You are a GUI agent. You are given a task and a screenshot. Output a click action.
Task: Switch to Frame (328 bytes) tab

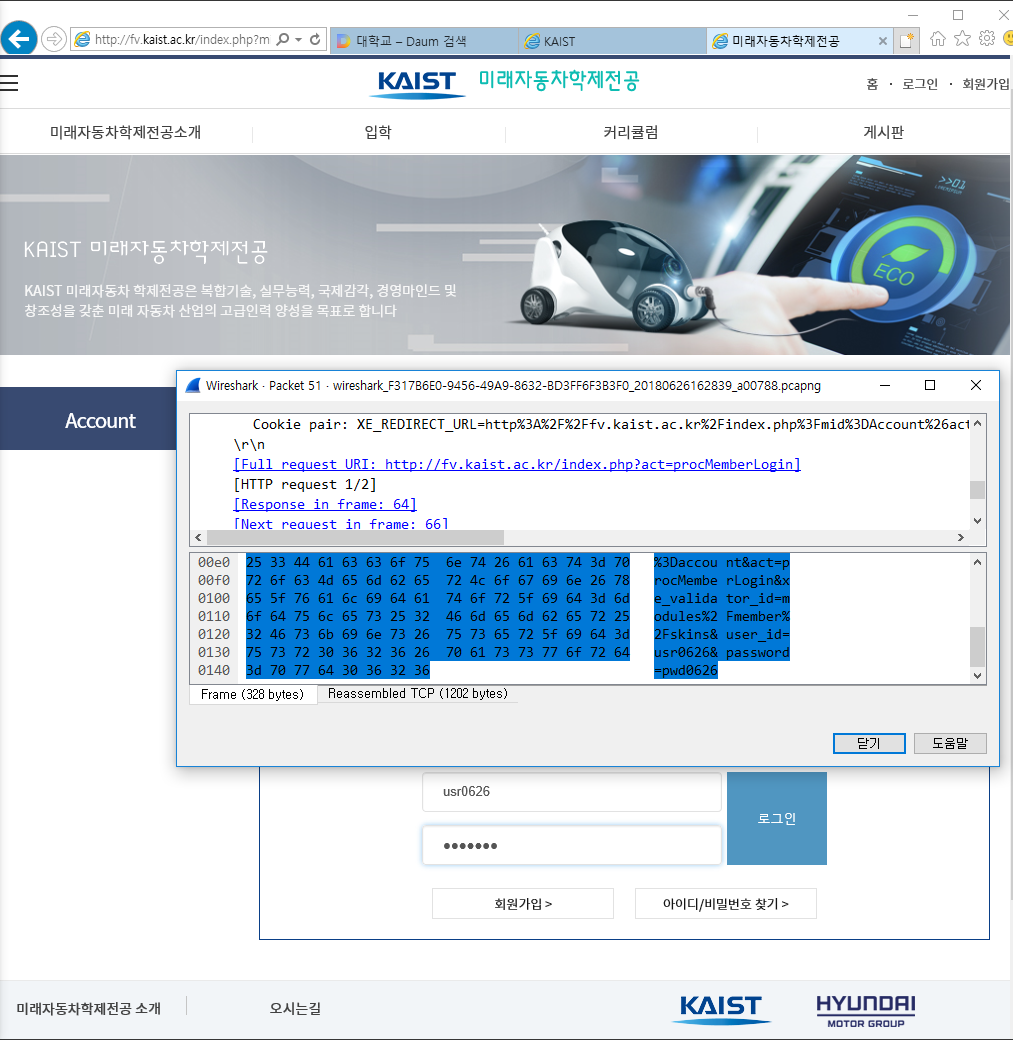click(253, 694)
